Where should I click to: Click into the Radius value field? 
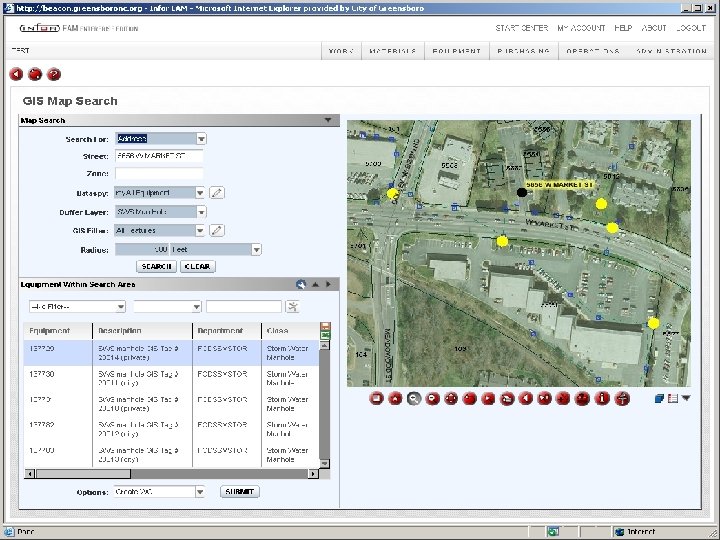141,249
